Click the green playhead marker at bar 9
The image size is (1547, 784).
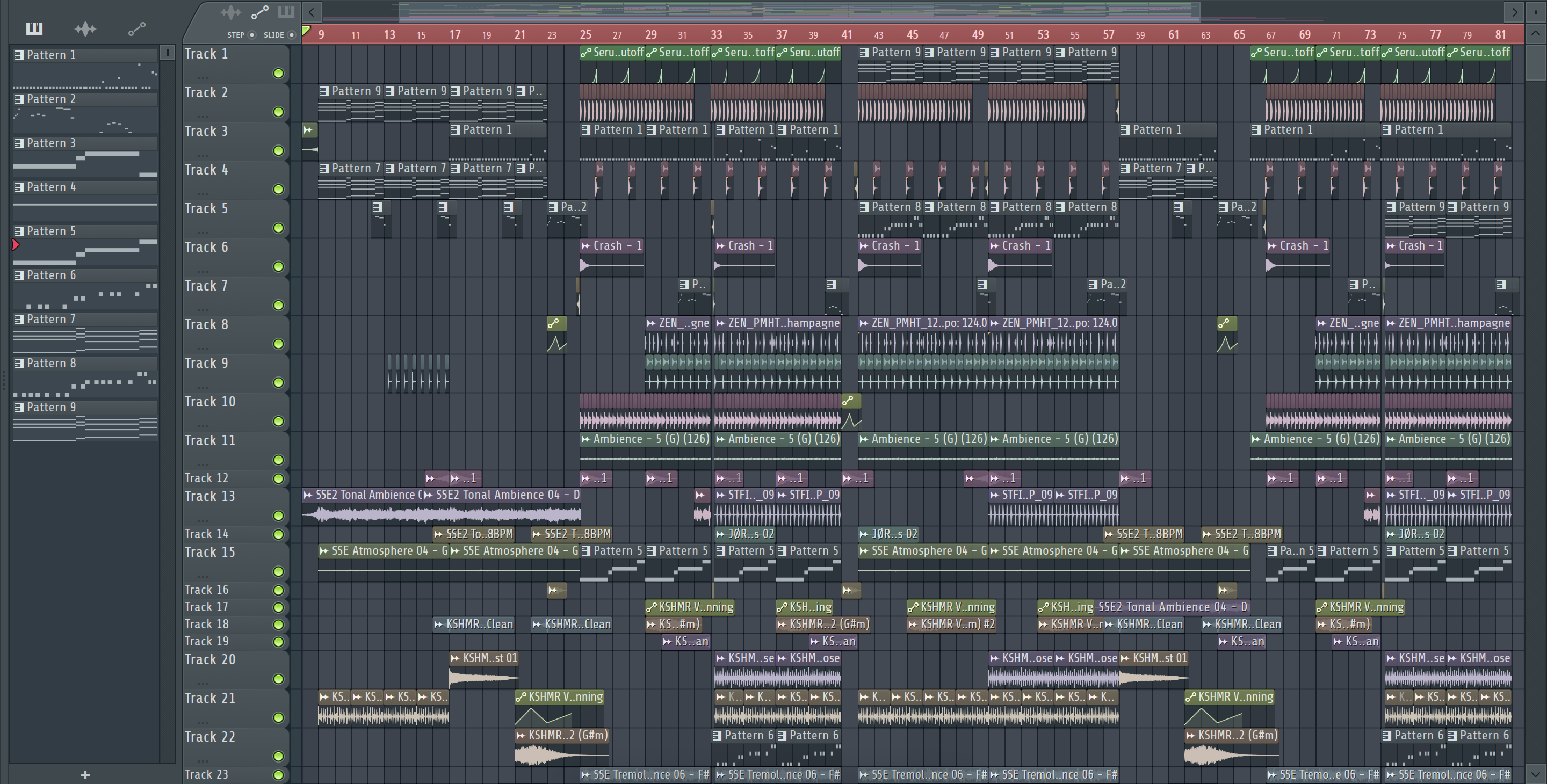(x=306, y=31)
